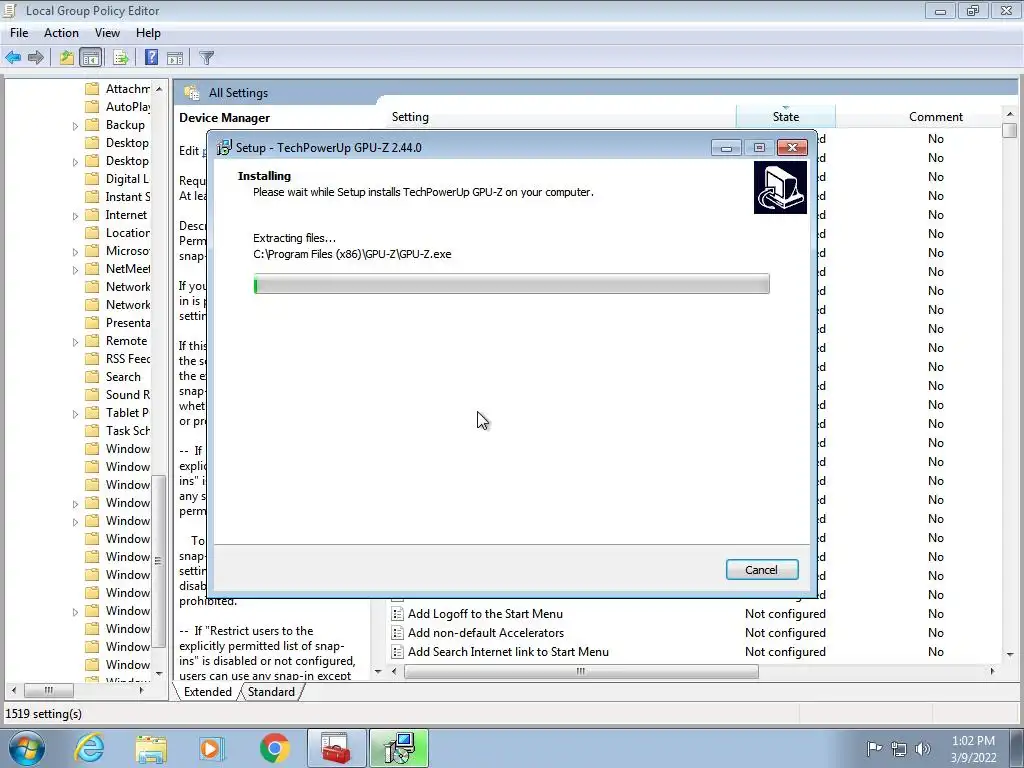This screenshot has height=768, width=1024.
Task: Click the settings list scroll-down arrow
Action: (x=1010, y=654)
